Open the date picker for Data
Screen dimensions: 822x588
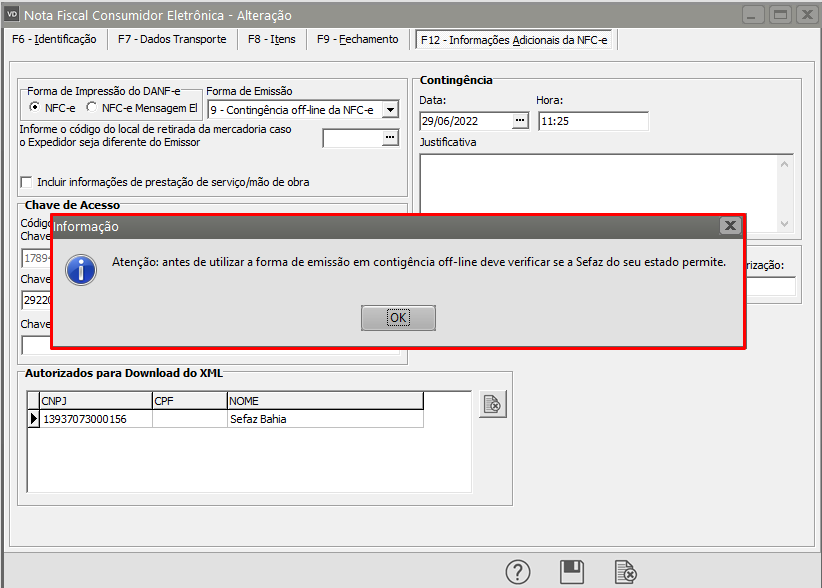[x=520, y=121]
